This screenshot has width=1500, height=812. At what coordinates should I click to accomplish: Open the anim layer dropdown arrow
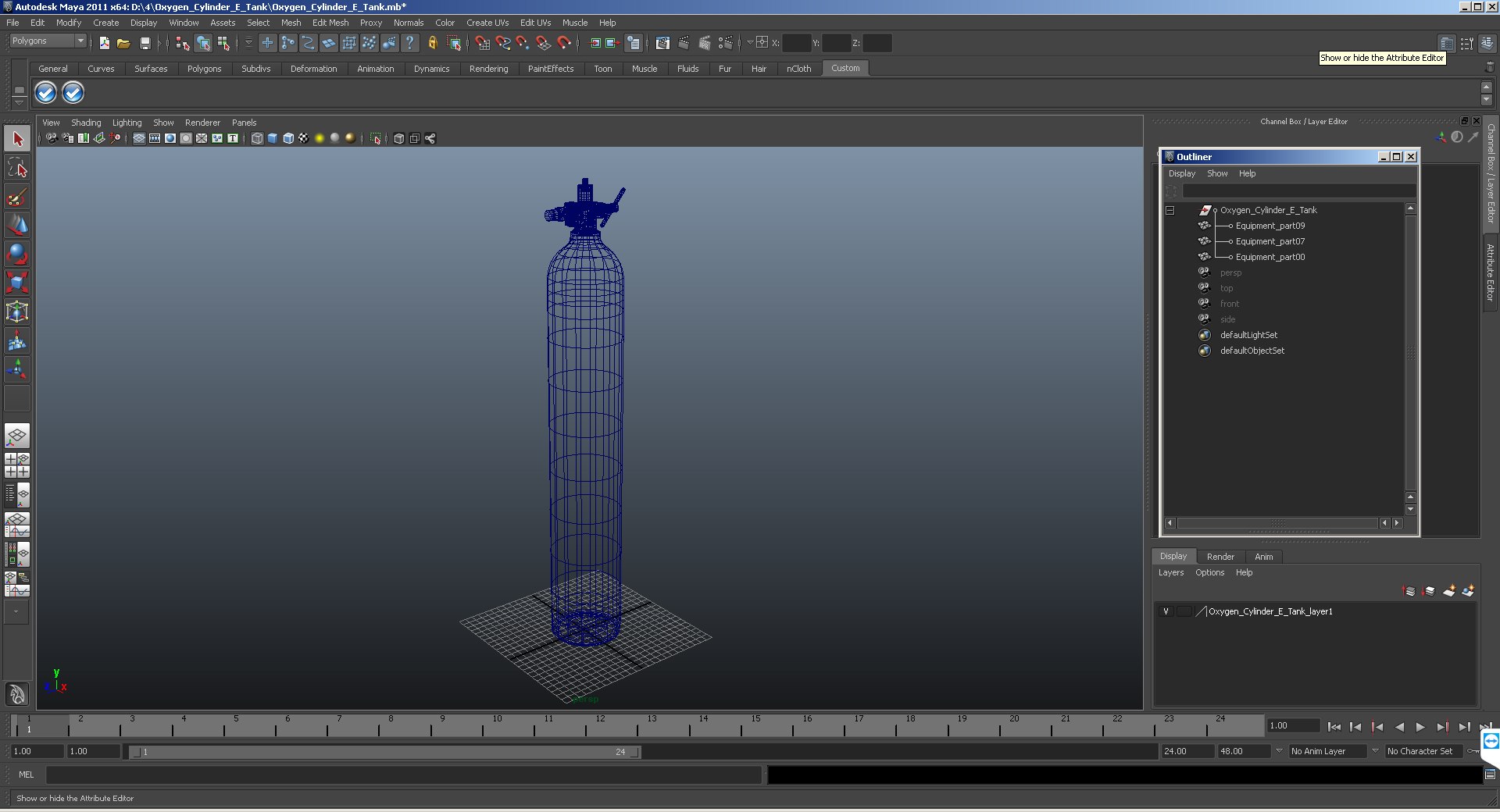tap(1279, 751)
